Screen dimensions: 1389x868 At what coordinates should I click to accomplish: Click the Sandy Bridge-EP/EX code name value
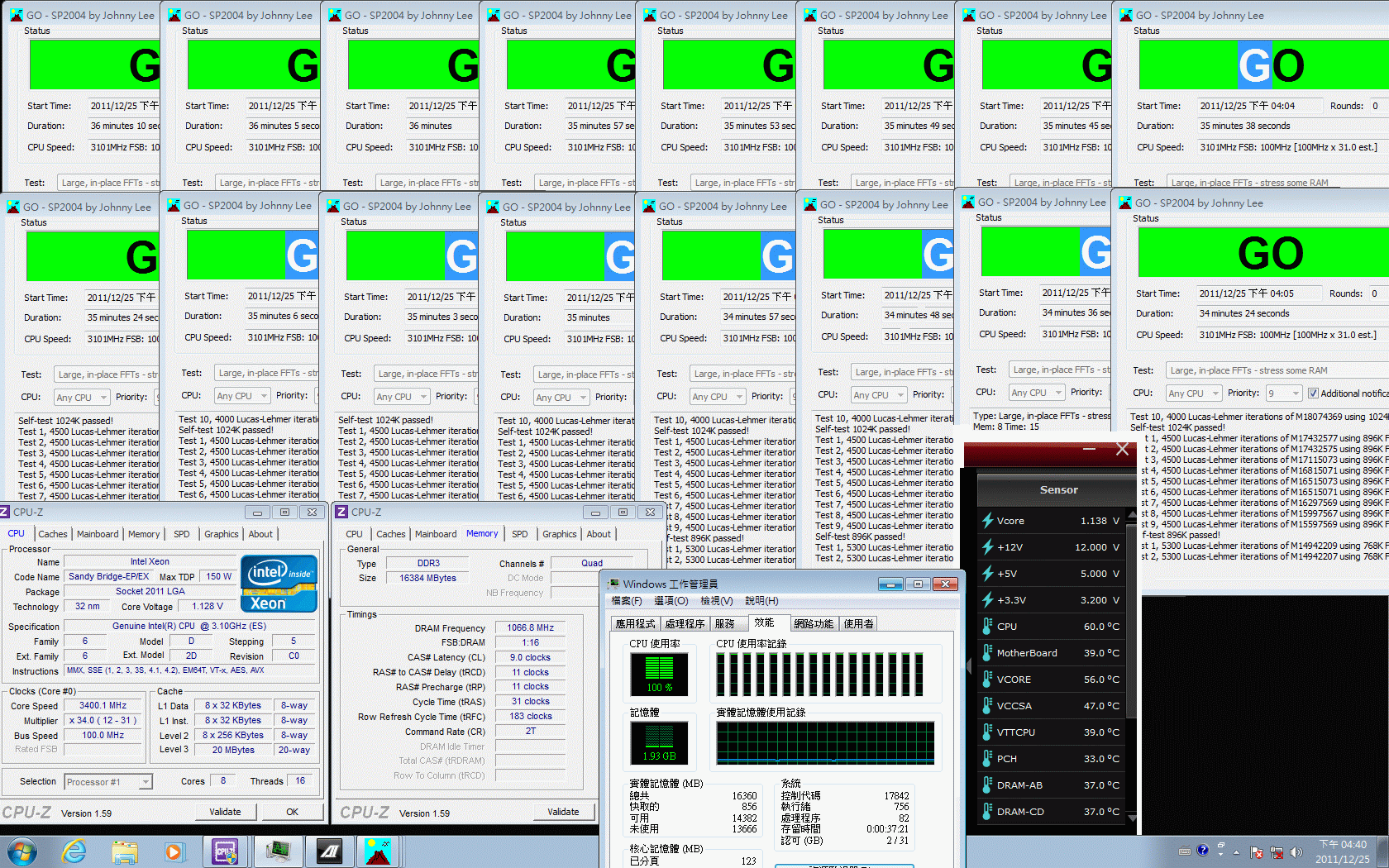pyautogui.click(x=109, y=576)
